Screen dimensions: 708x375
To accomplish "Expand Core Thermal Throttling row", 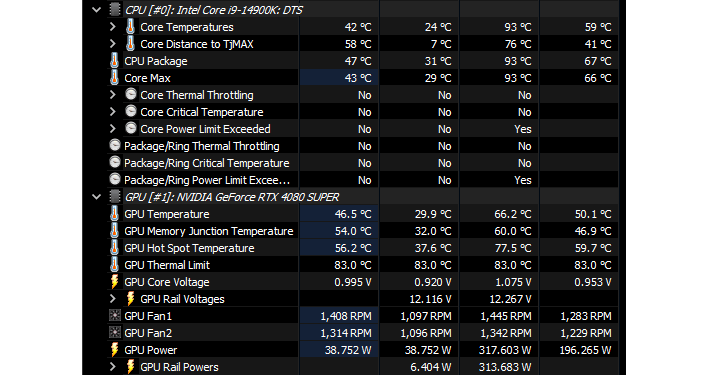I will click(112, 95).
